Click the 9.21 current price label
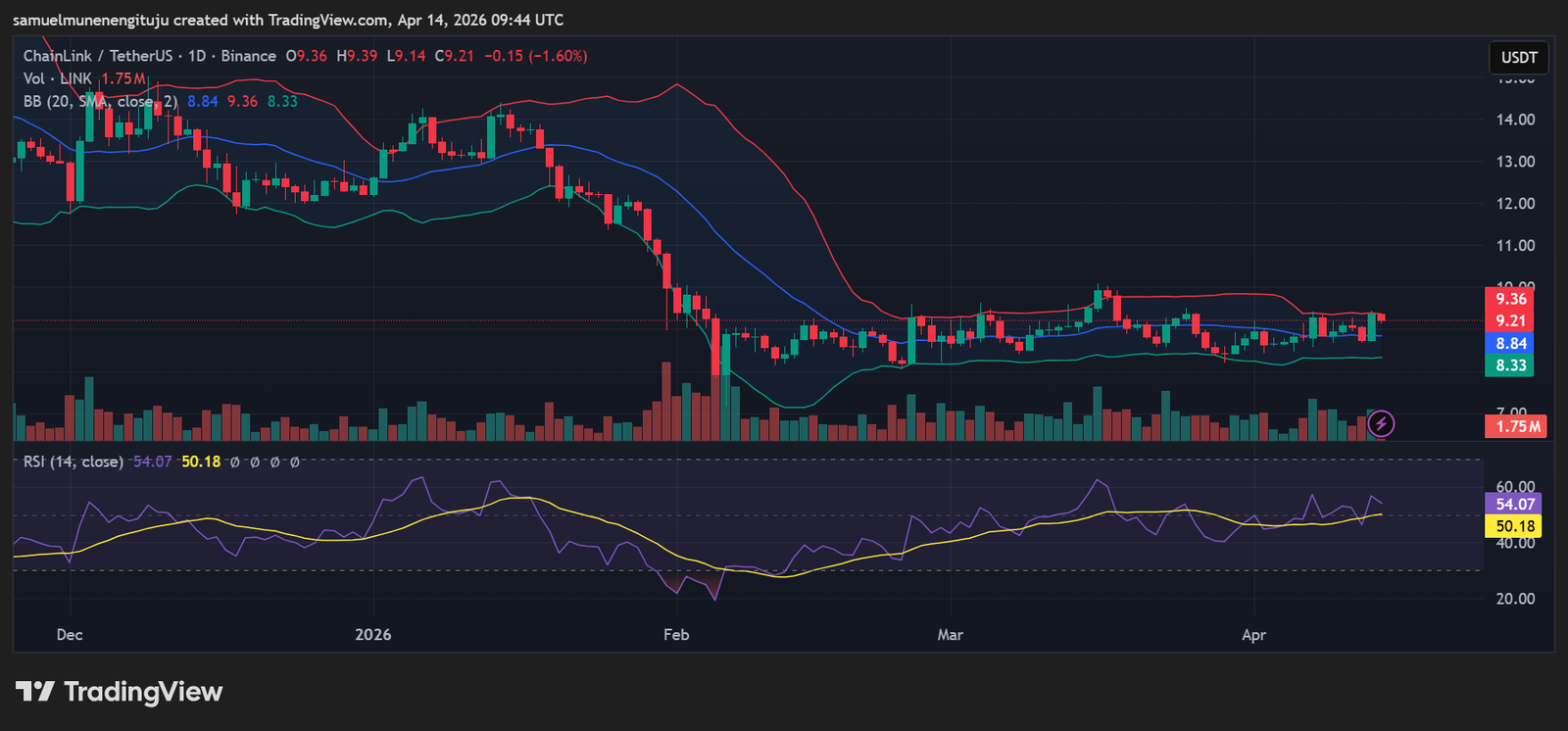This screenshot has width=1568, height=731. (1511, 320)
